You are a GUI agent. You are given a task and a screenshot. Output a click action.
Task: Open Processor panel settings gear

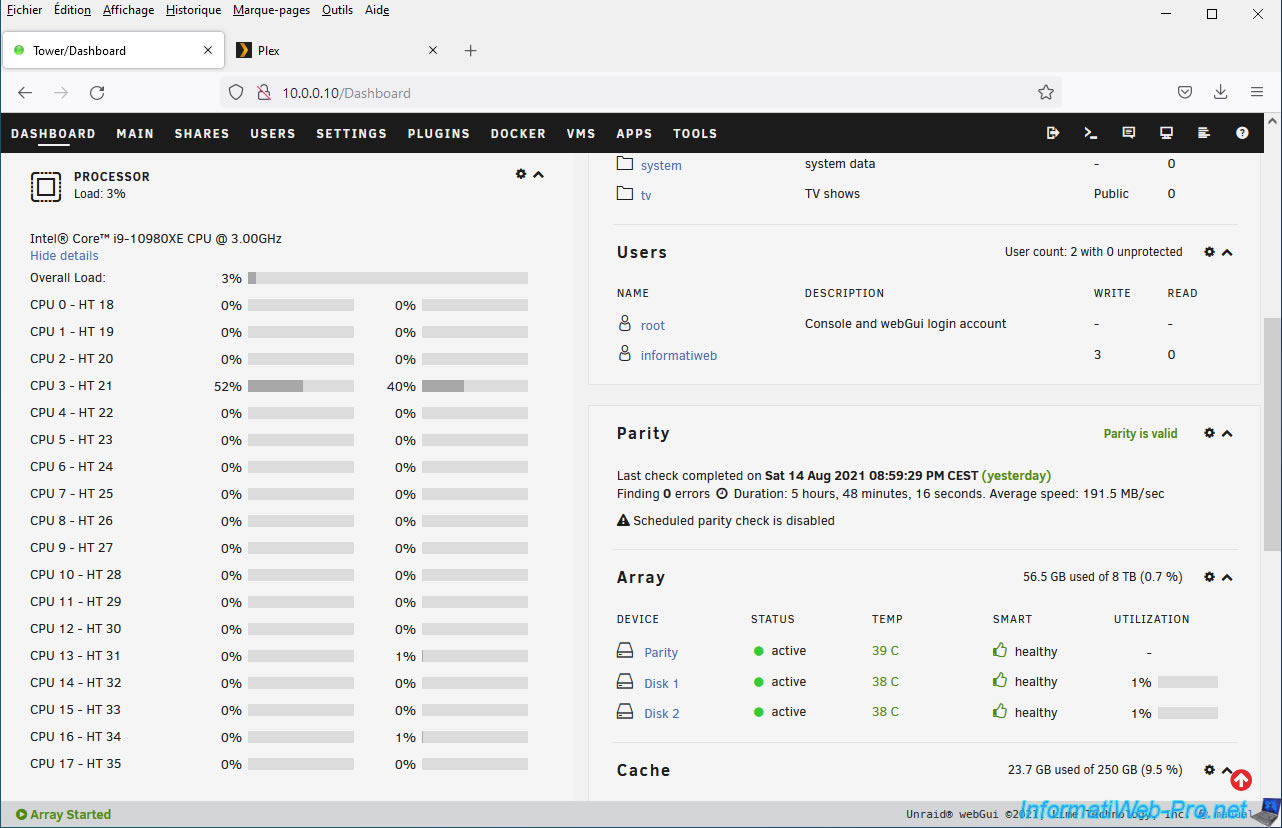pos(521,174)
